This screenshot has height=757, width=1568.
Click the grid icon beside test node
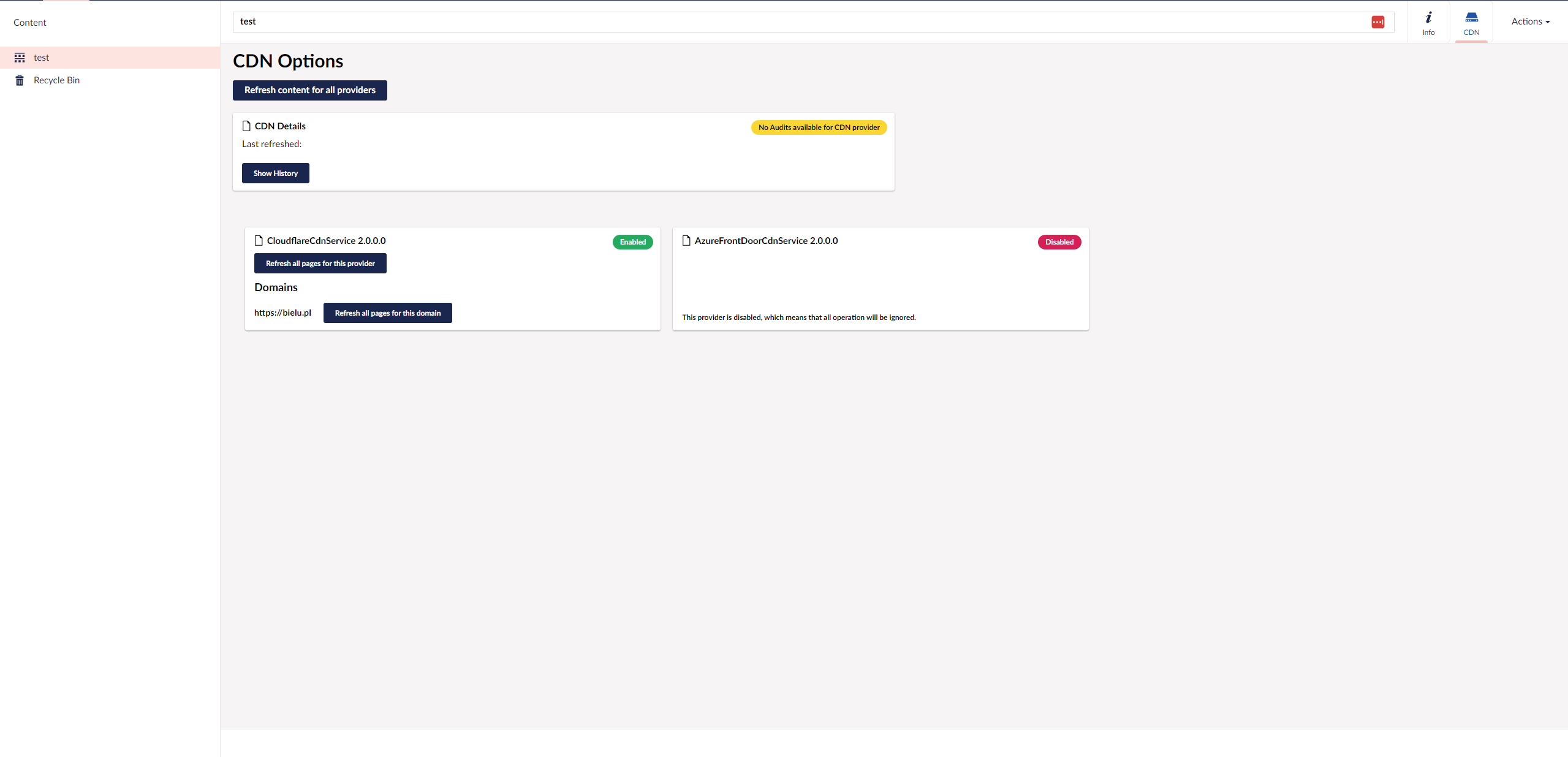pos(20,58)
